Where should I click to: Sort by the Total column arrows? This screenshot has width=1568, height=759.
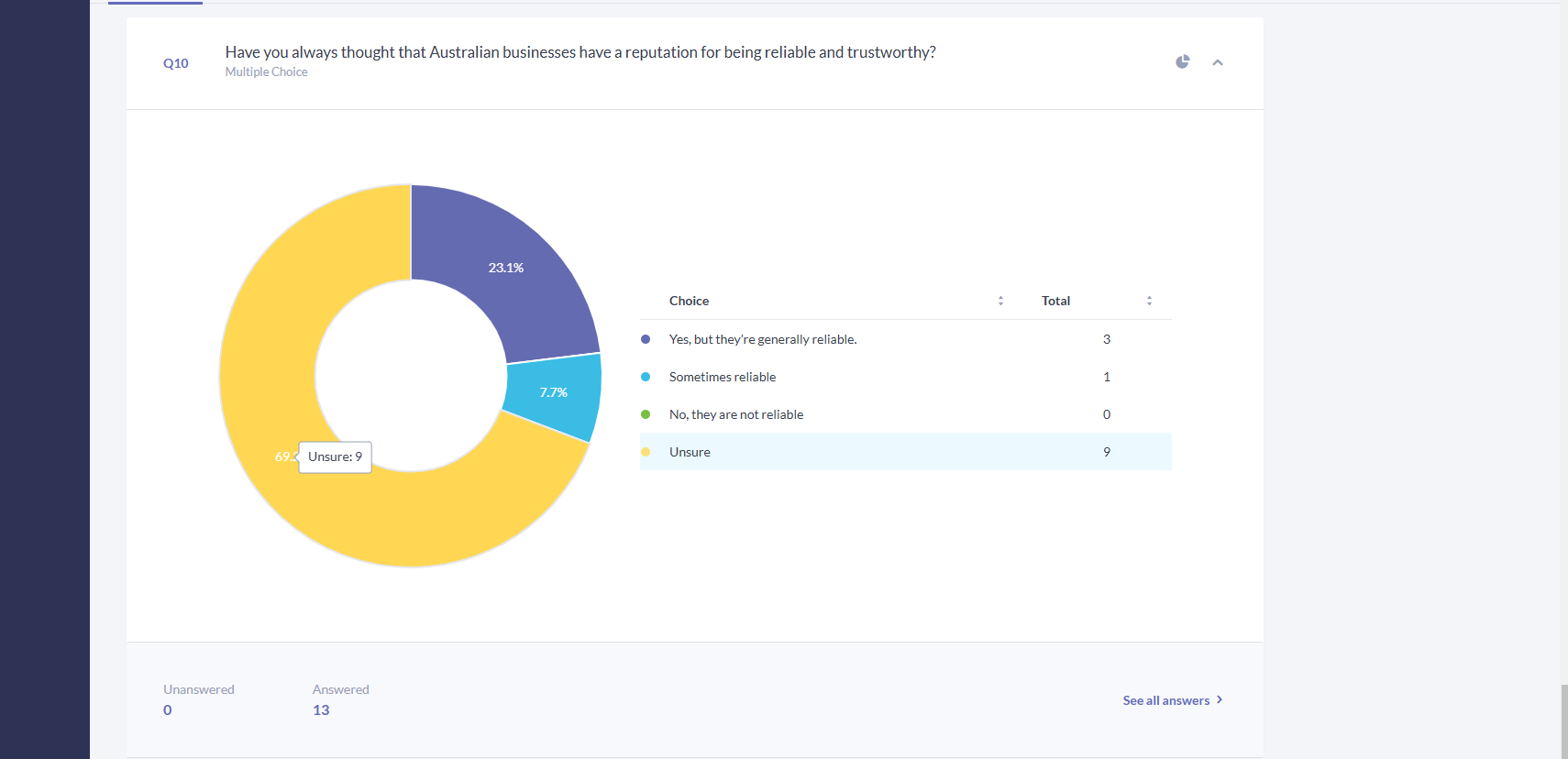pos(1149,301)
